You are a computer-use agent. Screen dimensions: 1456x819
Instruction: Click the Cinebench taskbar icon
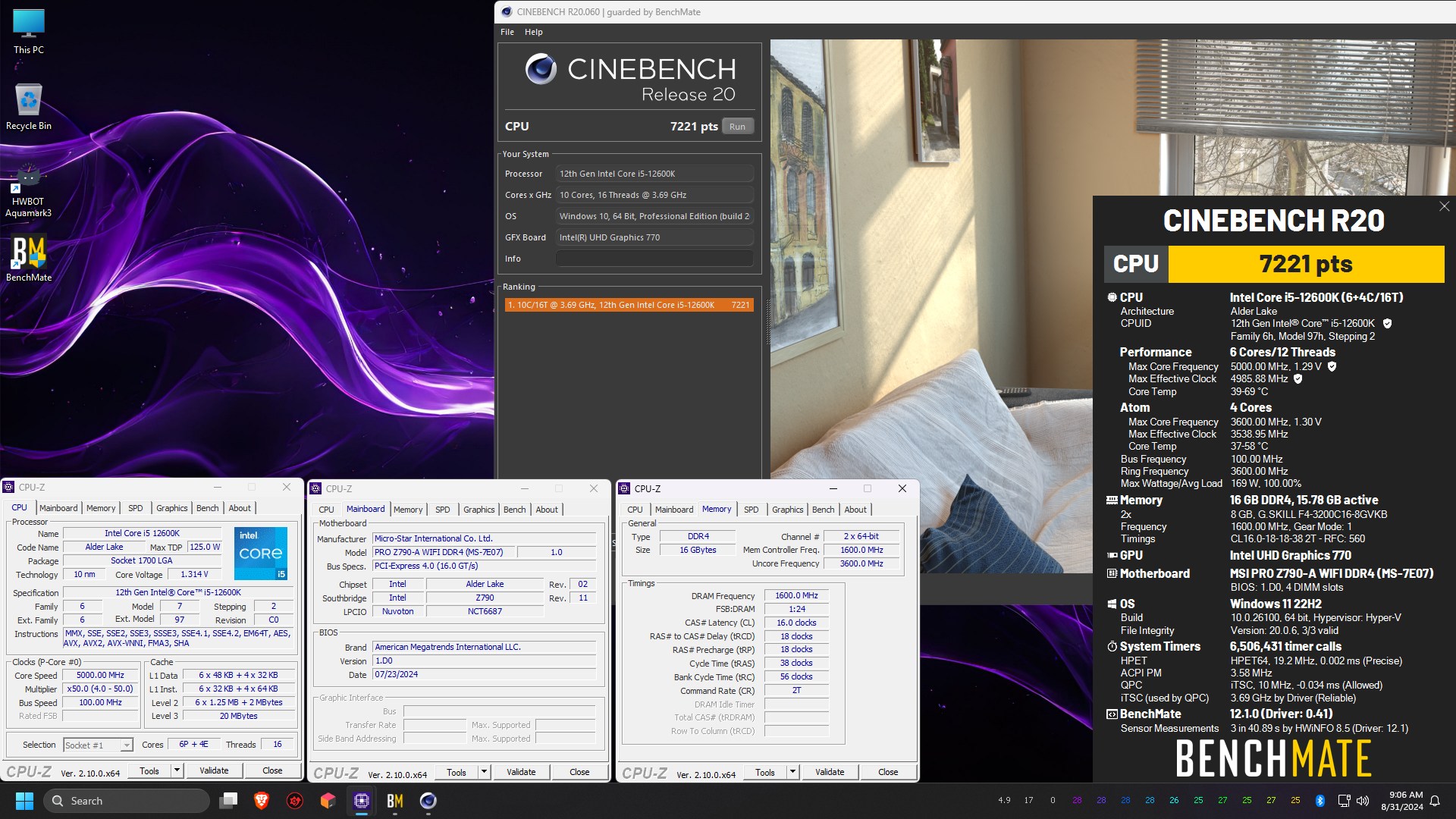tap(428, 801)
